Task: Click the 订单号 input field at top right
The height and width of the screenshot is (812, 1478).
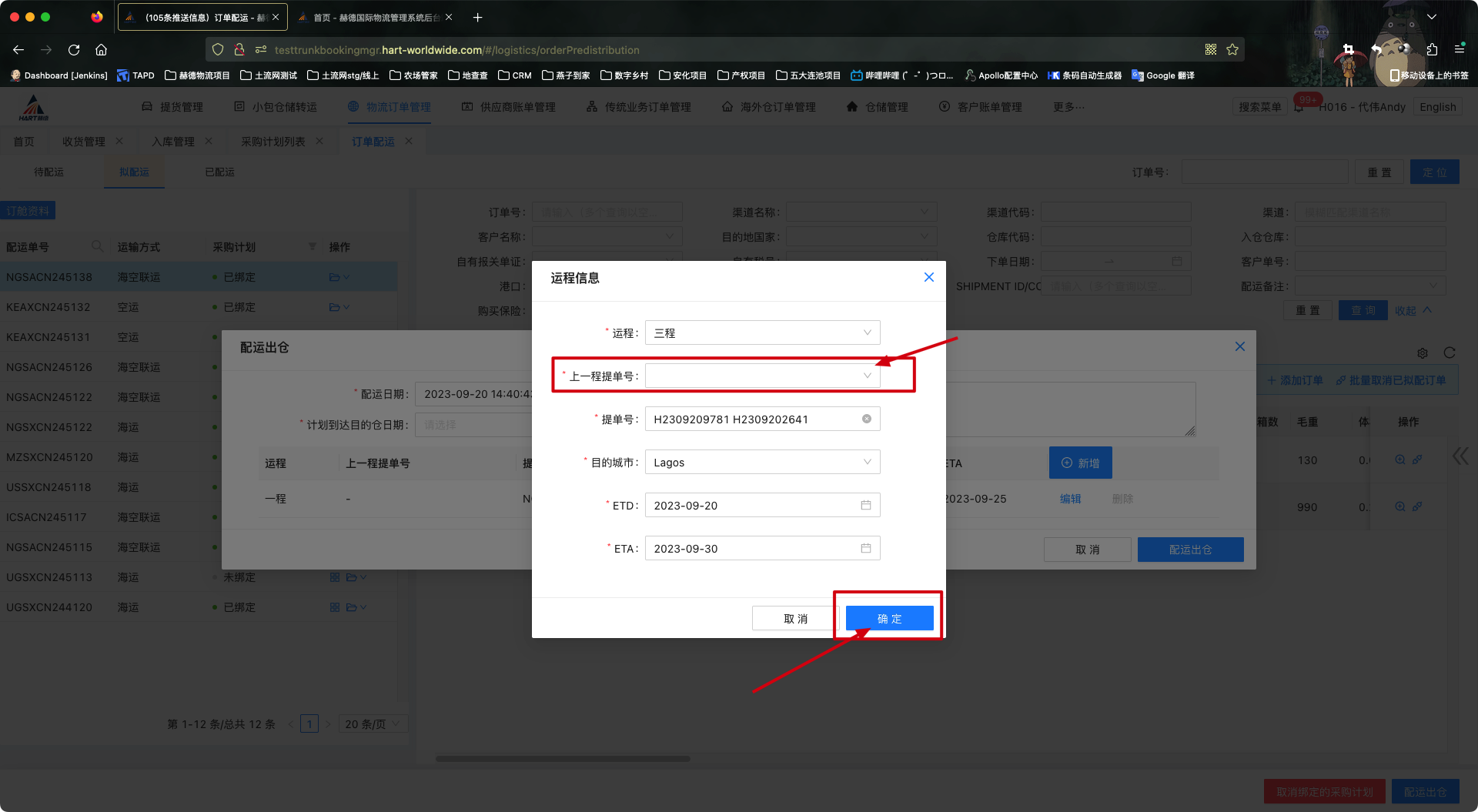Action: 1265,172
